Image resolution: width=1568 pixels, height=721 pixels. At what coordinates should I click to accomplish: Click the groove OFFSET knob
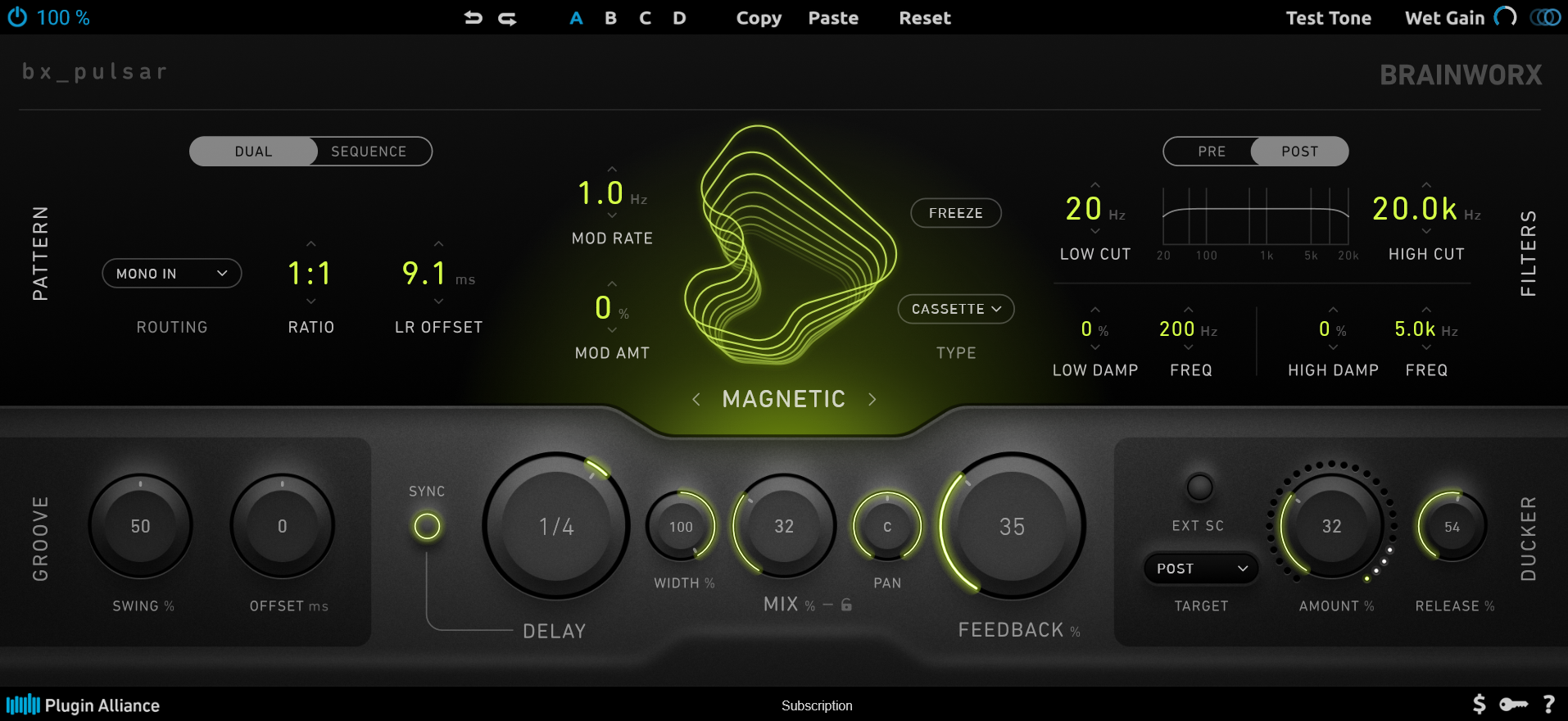(x=282, y=526)
